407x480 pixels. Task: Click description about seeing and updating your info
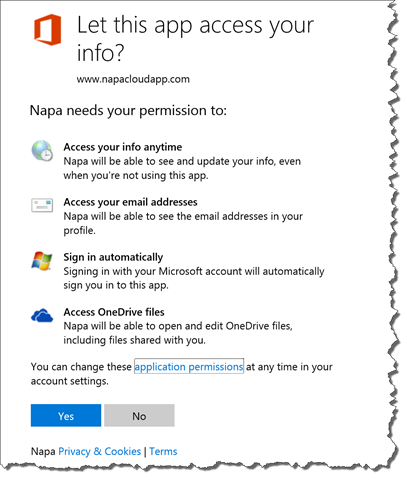pos(182,168)
